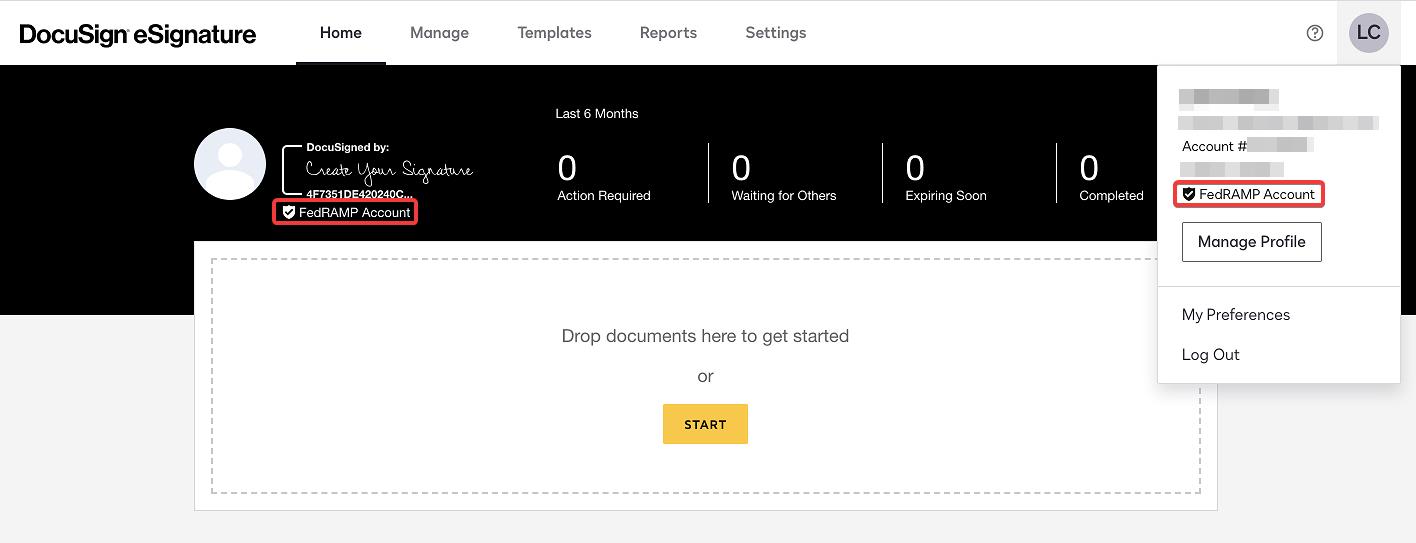
Task: Click the Create Your Signature box
Action: pyautogui.click(x=388, y=170)
